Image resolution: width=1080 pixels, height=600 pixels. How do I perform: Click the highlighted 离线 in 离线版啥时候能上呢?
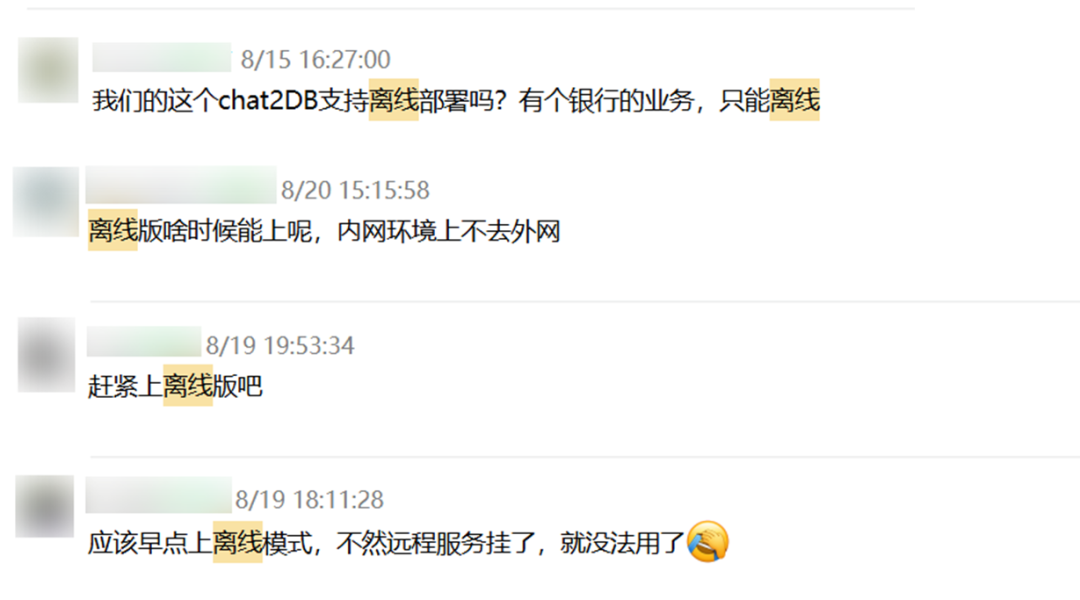coord(113,231)
